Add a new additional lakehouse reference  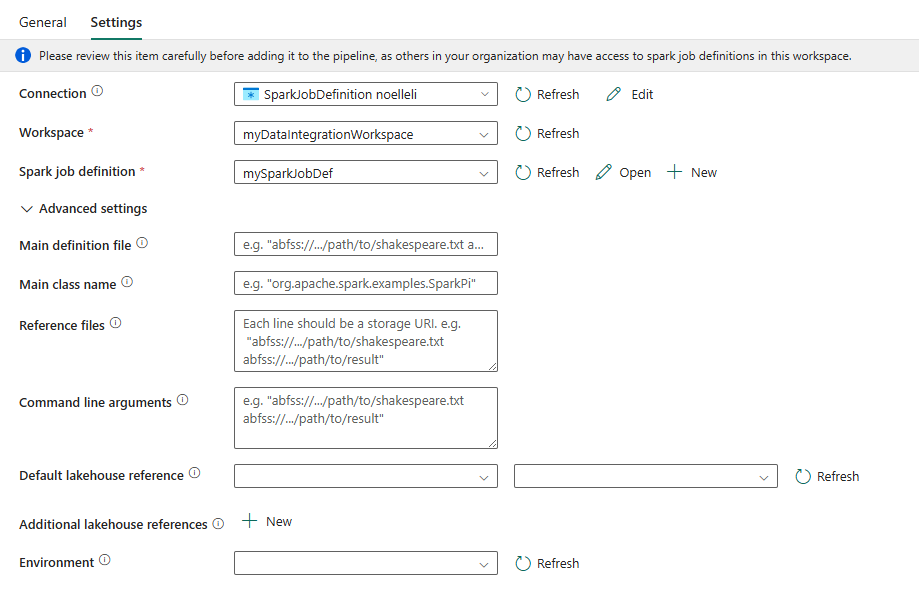267,521
